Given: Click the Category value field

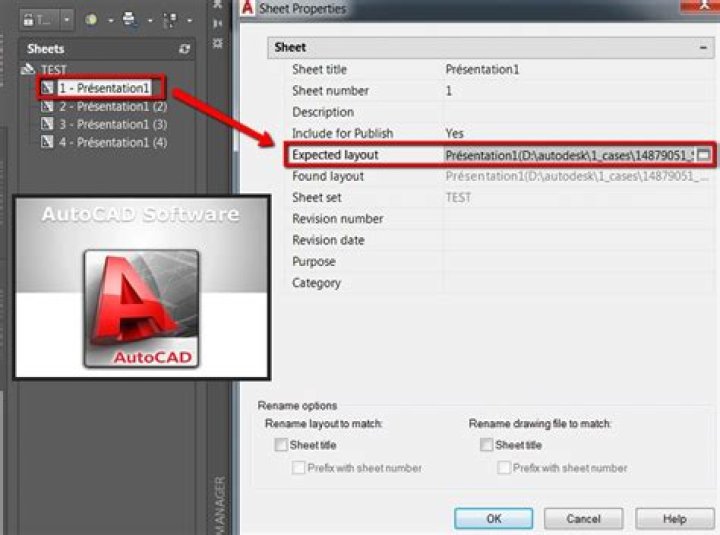Looking at the screenshot, I should 578,283.
